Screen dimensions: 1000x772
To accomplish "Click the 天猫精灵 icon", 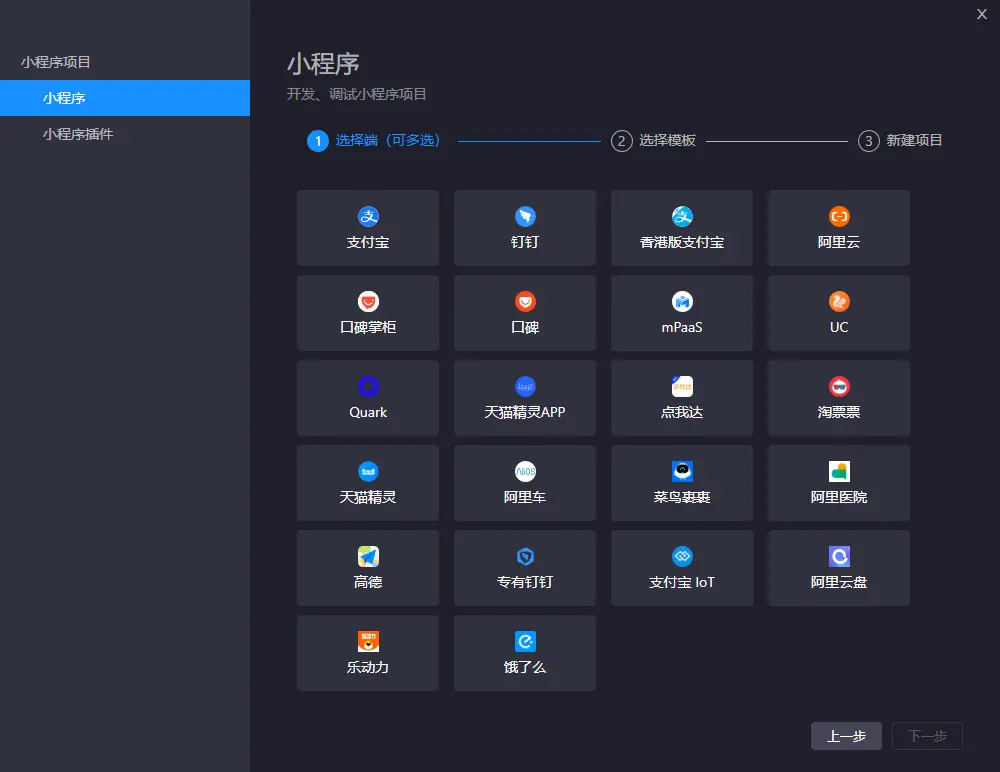I will [x=367, y=483].
